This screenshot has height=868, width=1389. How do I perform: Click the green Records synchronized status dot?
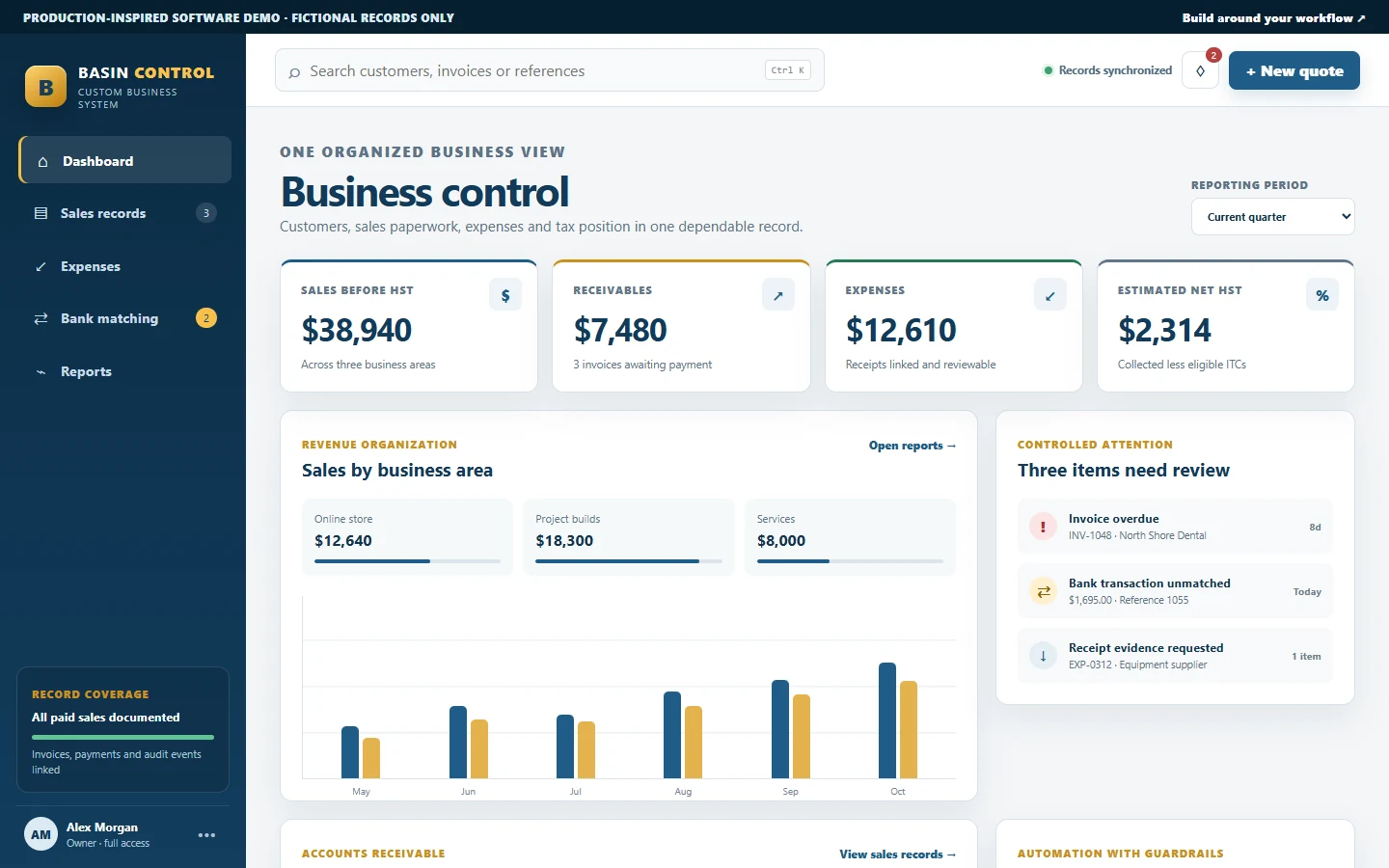coord(1049,70)
